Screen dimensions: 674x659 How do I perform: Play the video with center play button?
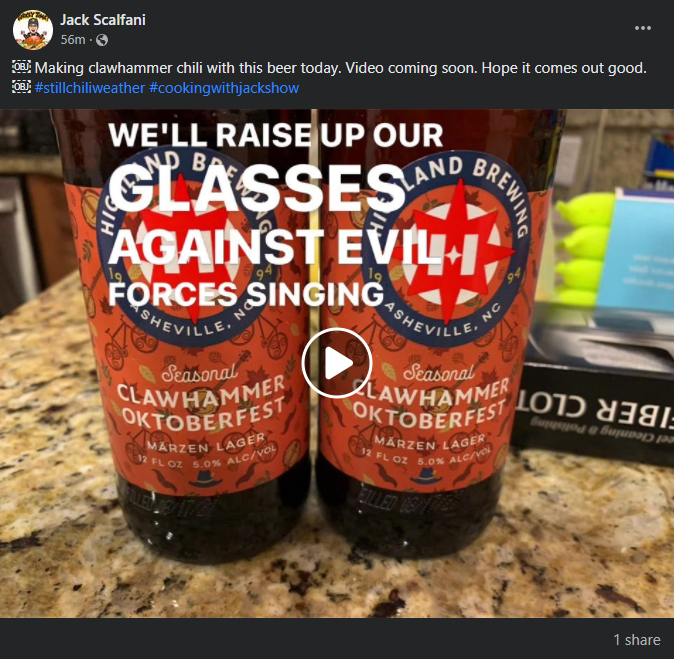pos(337,363)
